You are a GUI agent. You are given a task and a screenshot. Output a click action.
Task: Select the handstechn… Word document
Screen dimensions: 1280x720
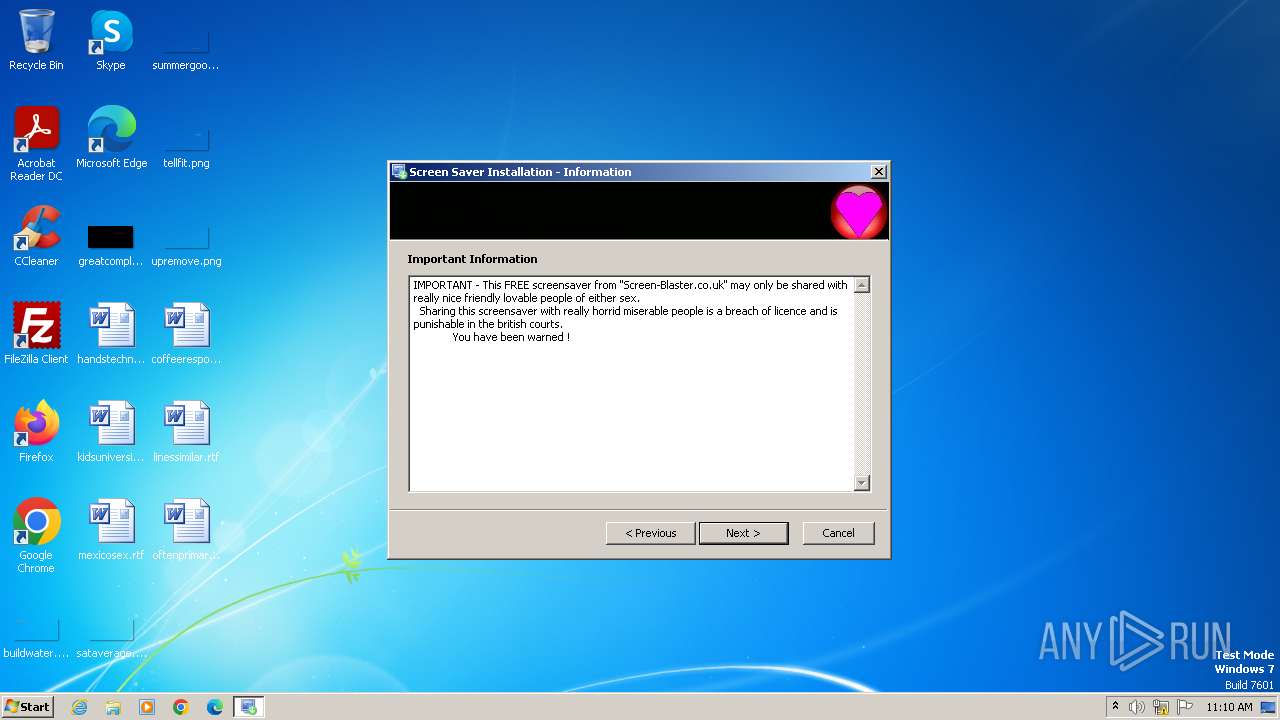[111, 334]
